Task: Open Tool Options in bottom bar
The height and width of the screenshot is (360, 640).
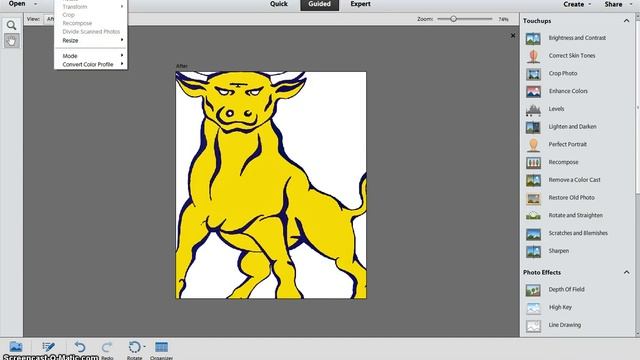Action: click(x=48, y=347)
